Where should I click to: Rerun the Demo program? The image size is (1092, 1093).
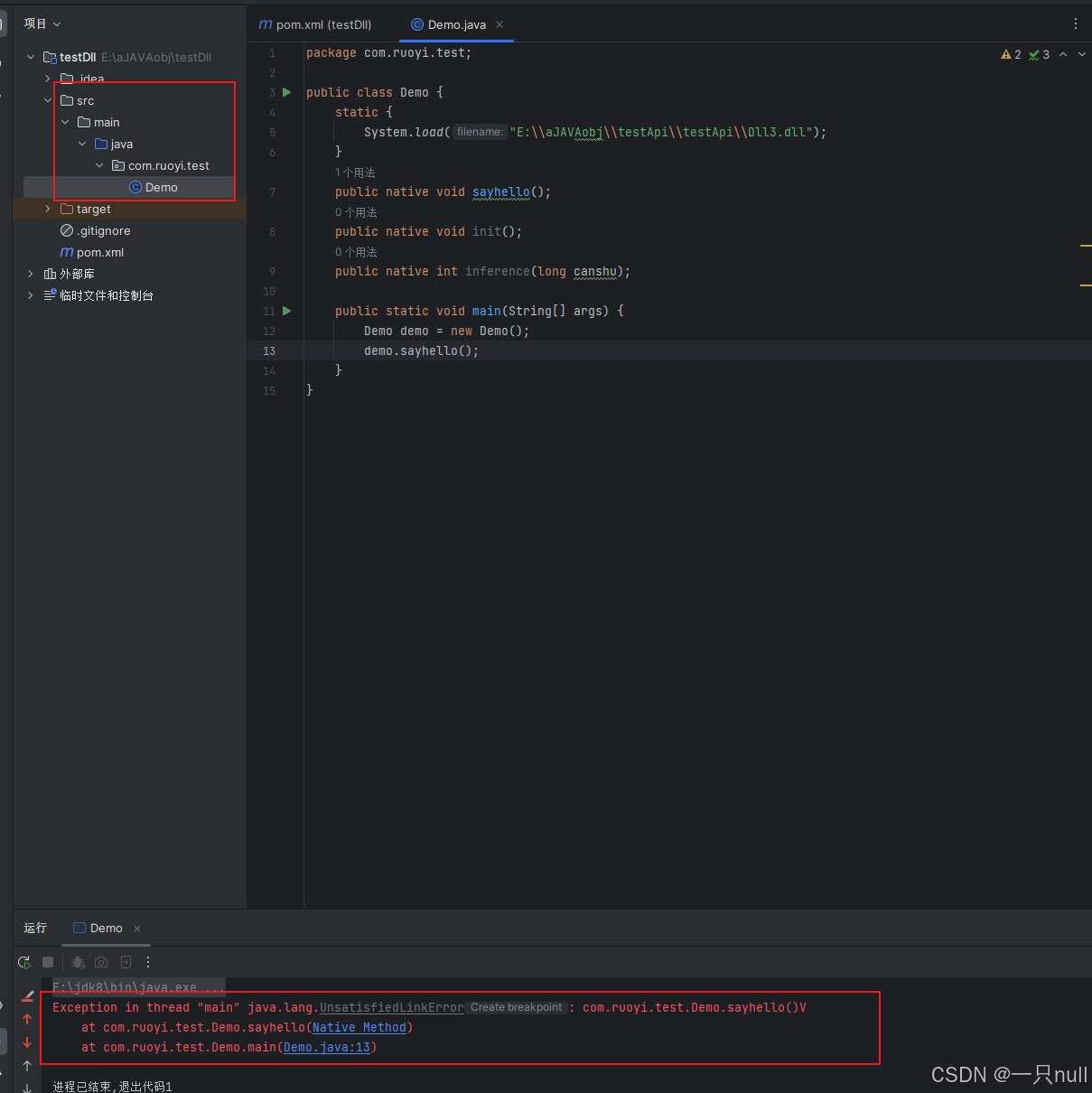(24, 962)
